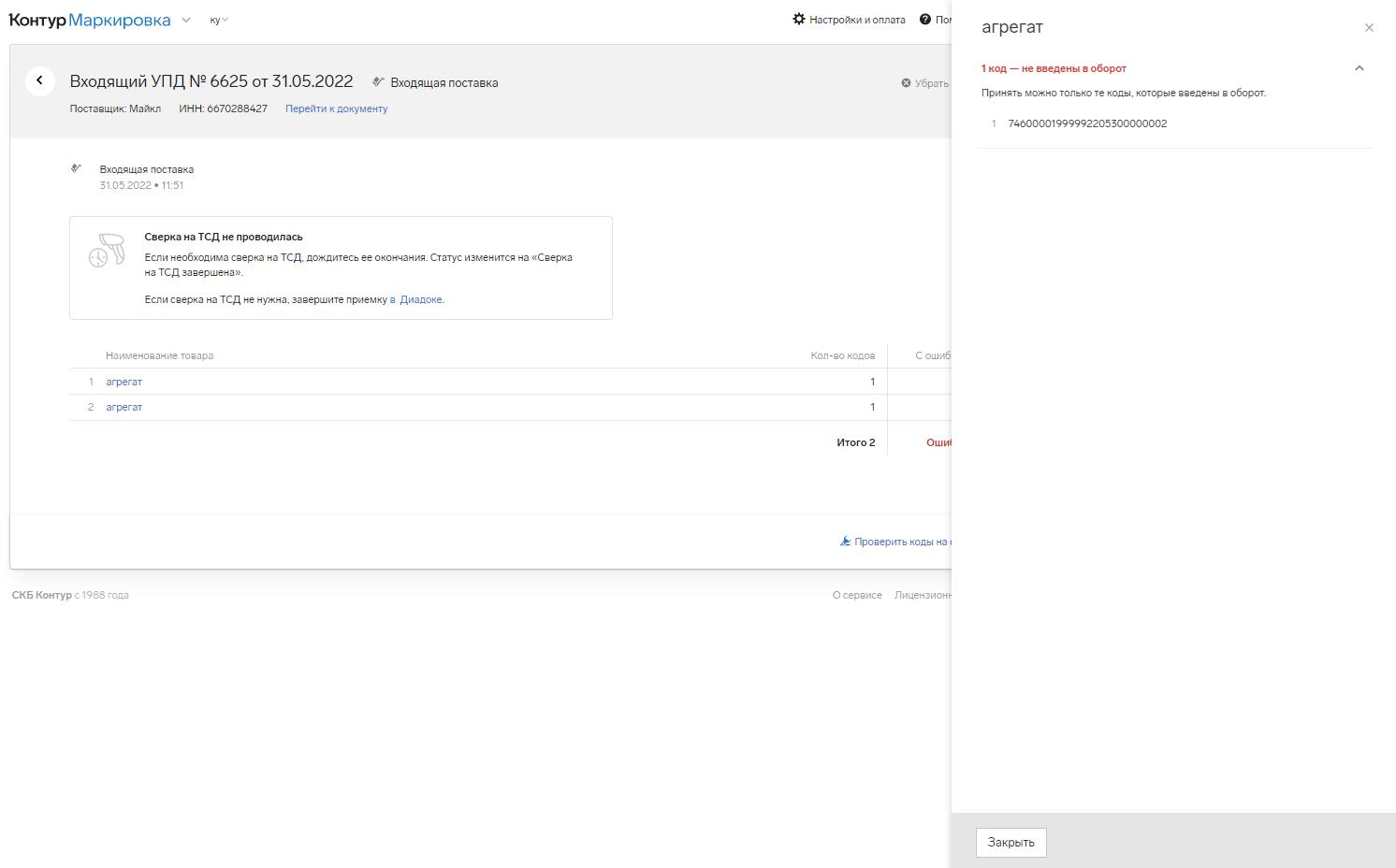Click the scanner icon in the Сверка box

coord(107,251)
